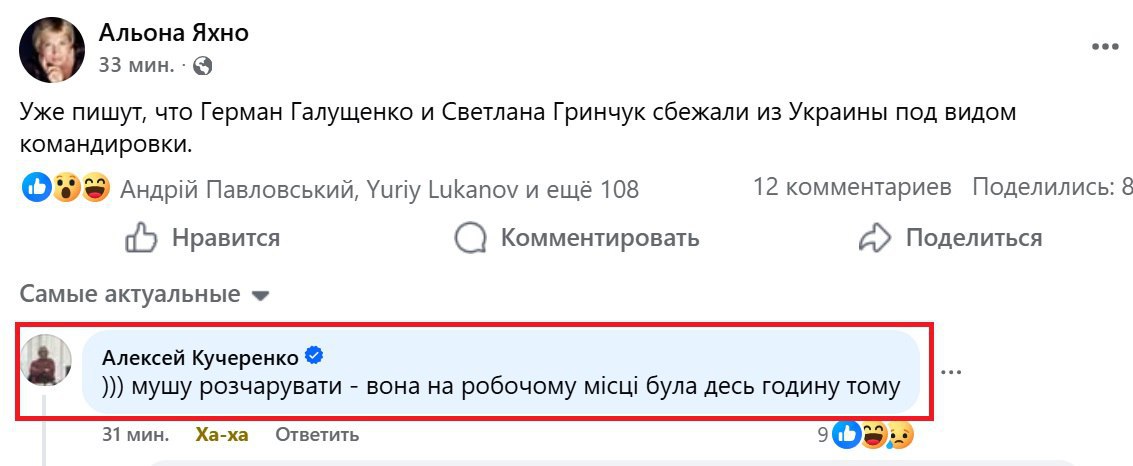Click Ответить under the comment
Screen dimensions: 1133x466
[x=316, y=435]
